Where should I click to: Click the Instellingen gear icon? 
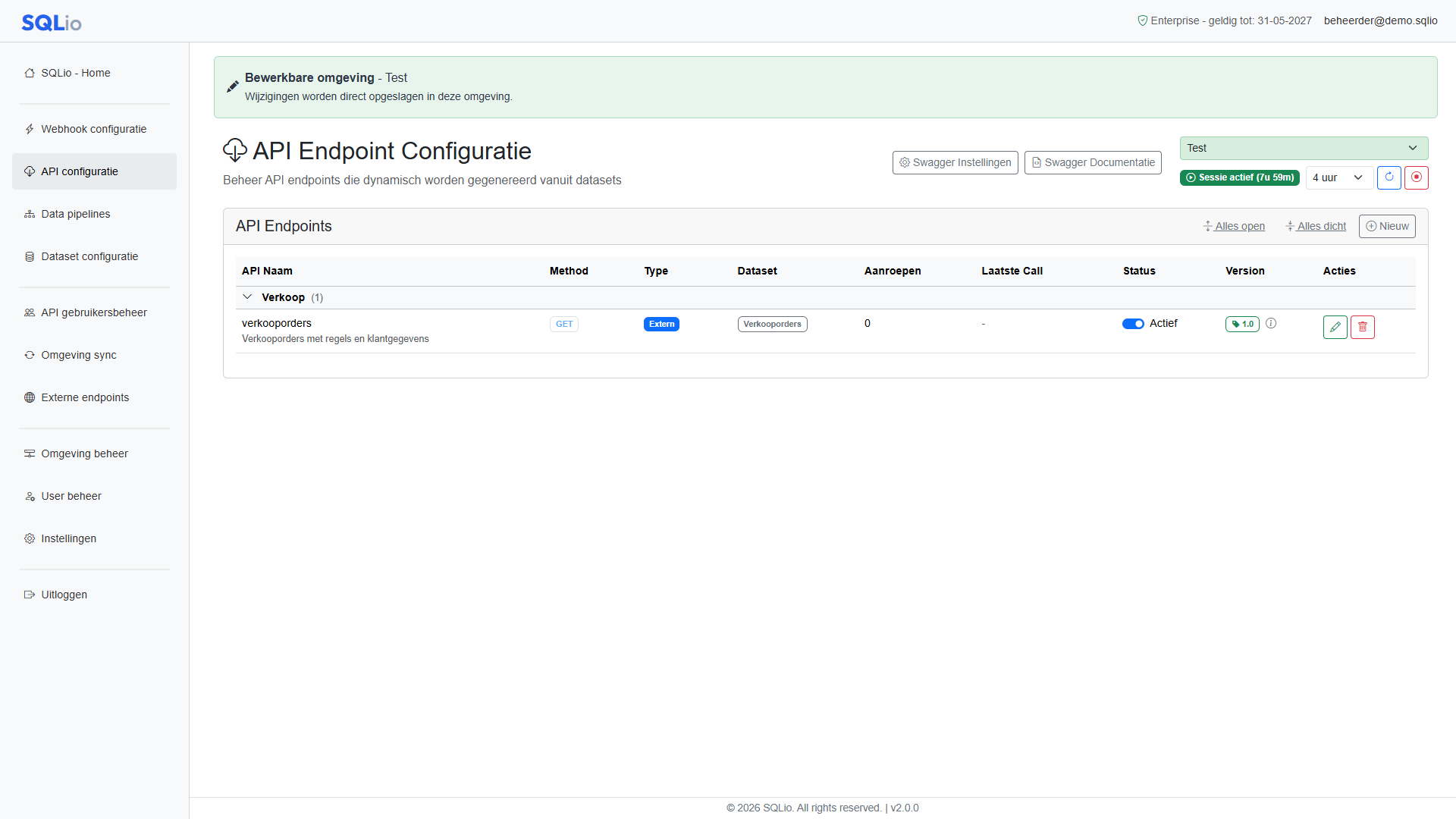(30, 538)
